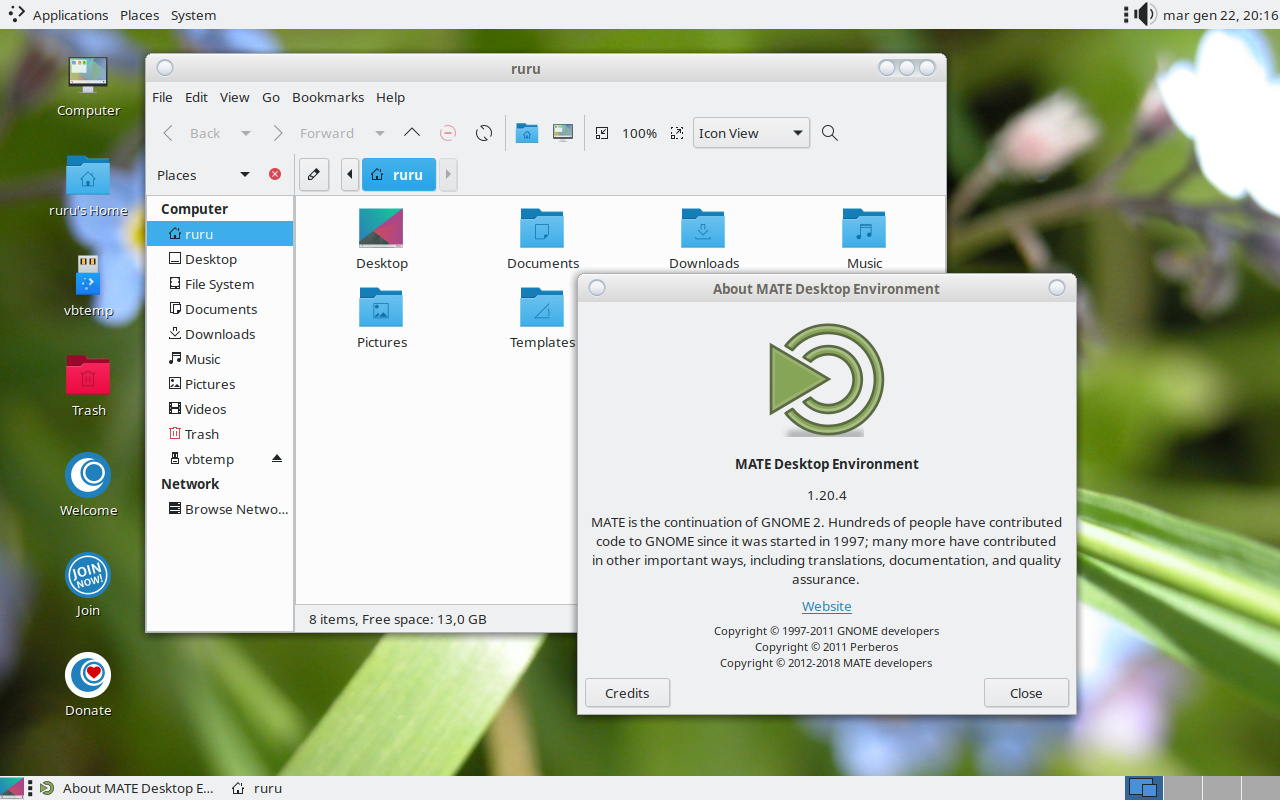Open the System menu in top panel

(x=193, y=15)
